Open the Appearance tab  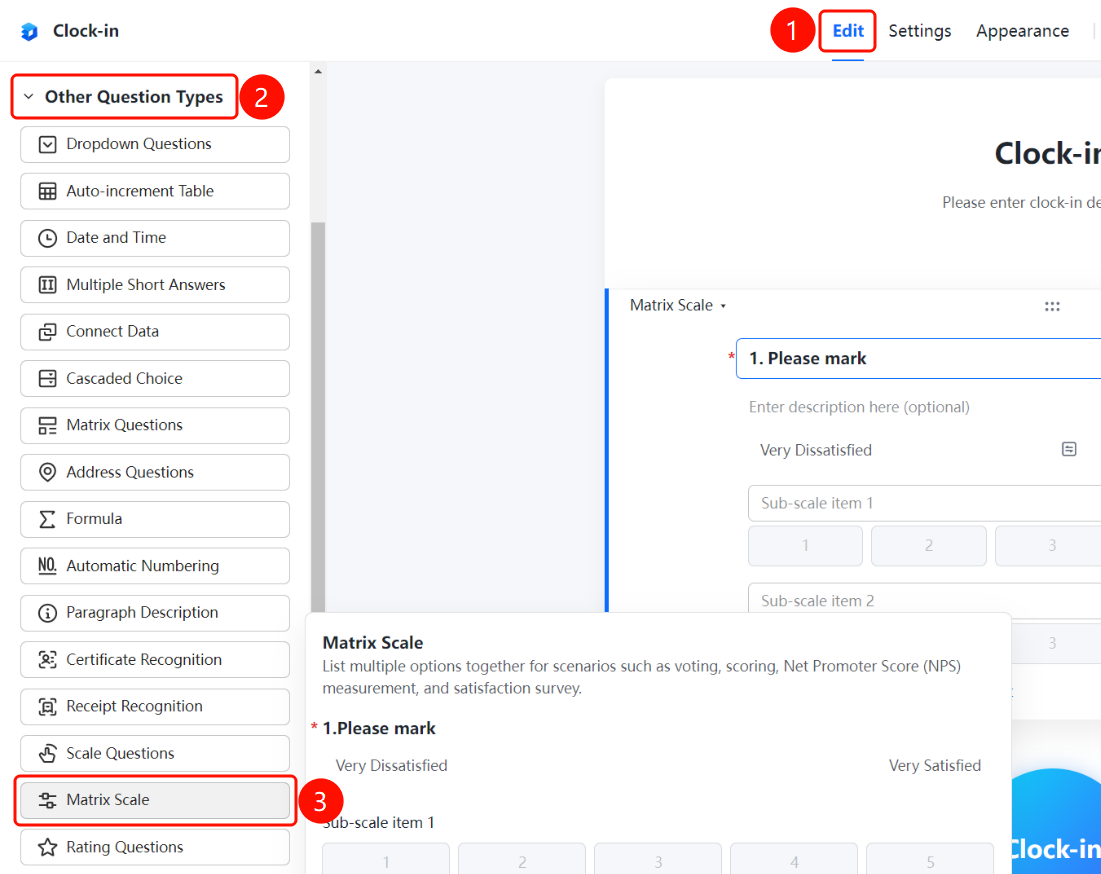click(x=1022, y=31)
